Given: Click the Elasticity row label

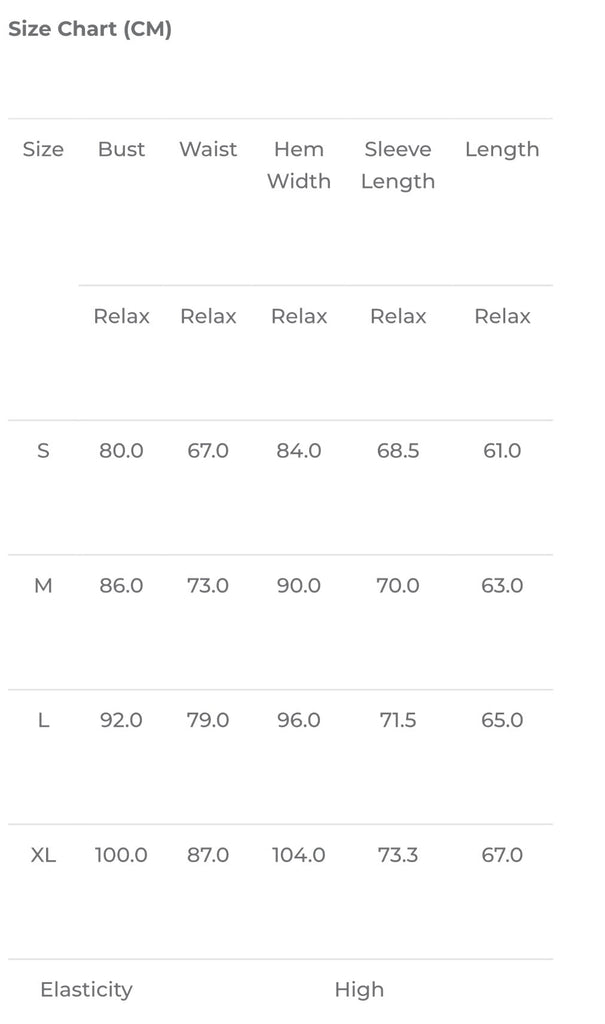Looking at the screenshot, I should (86, 990).
